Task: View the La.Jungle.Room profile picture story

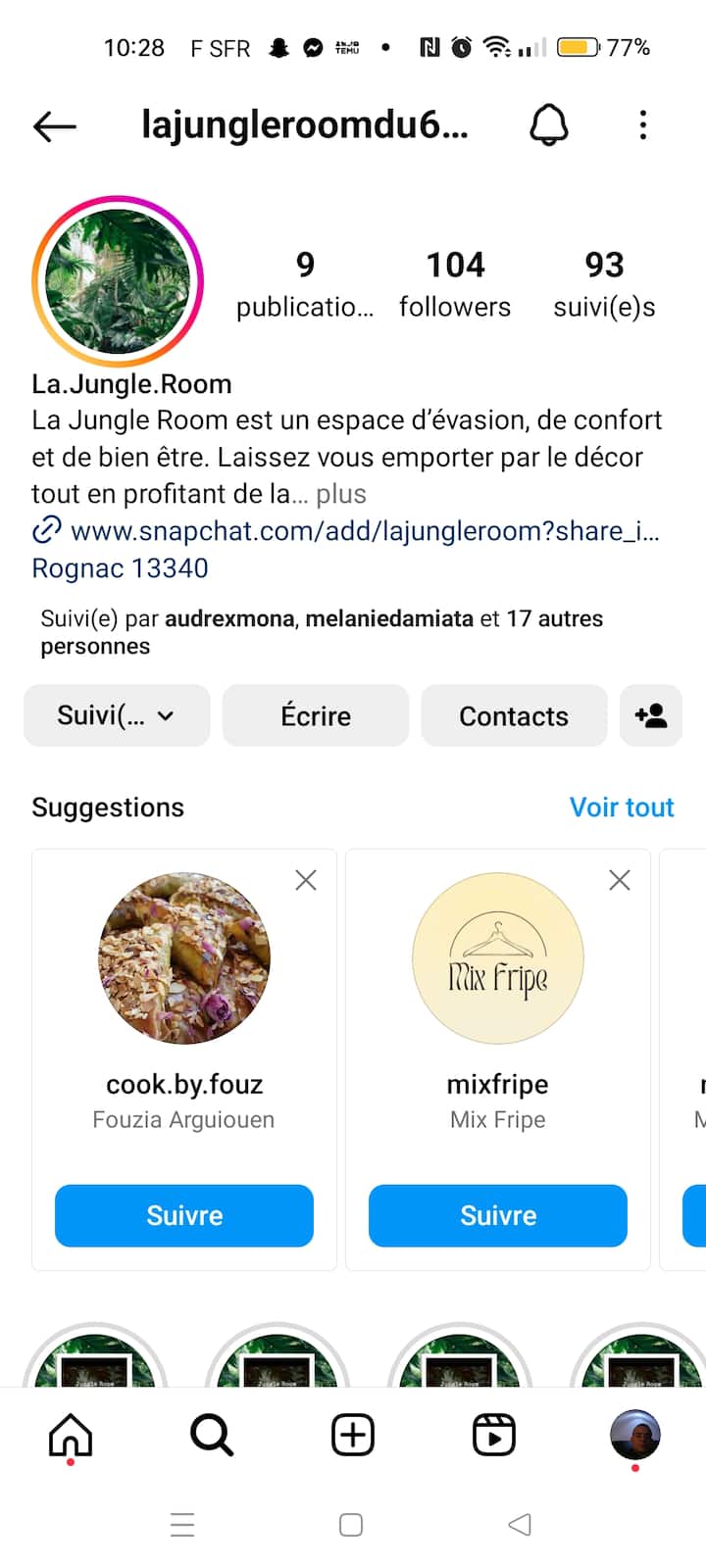Action: (x=118, y=282)
